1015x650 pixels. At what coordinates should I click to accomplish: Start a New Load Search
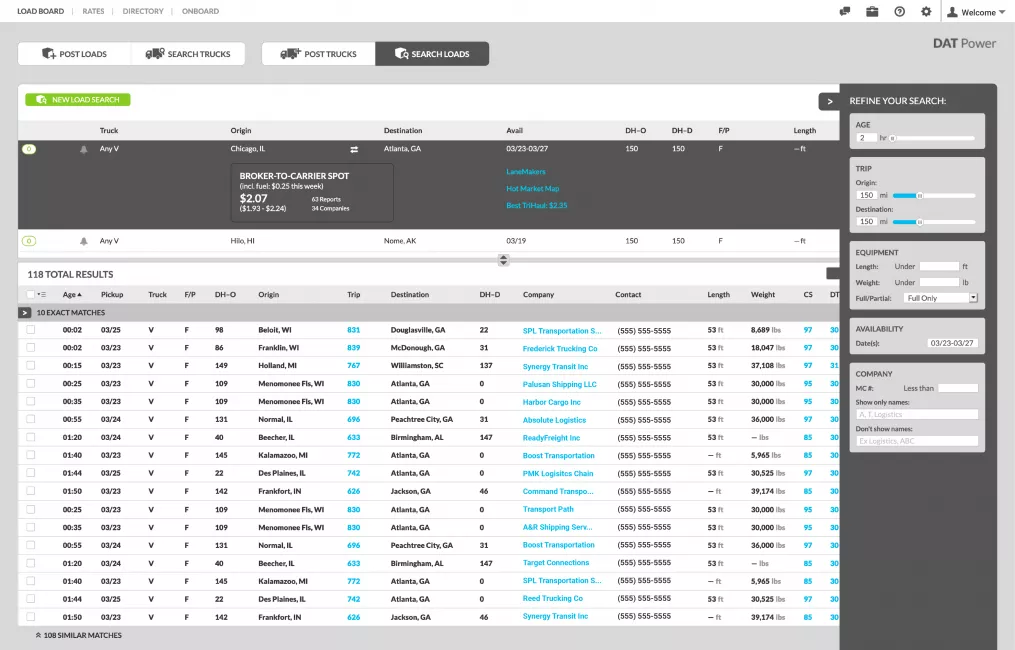pos(78,100)
